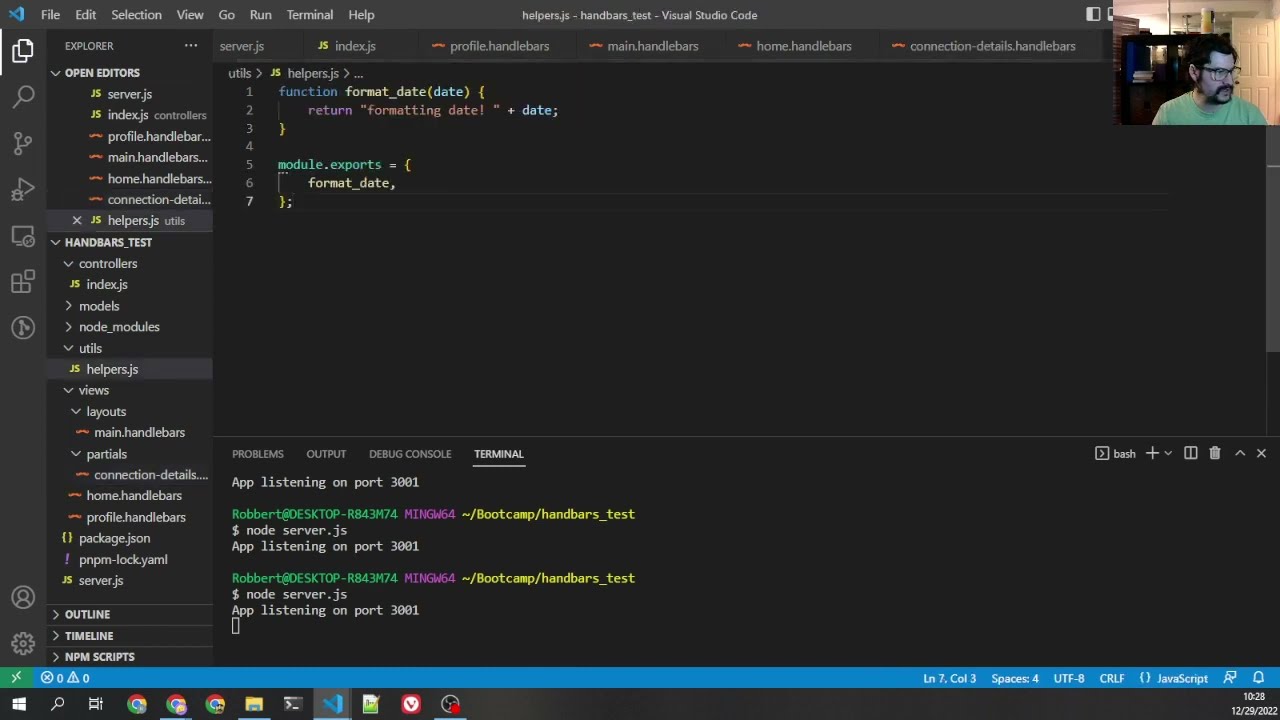Change end of line sequence CRLF
Screen dimensions: 1280x720
[1112, 678]
